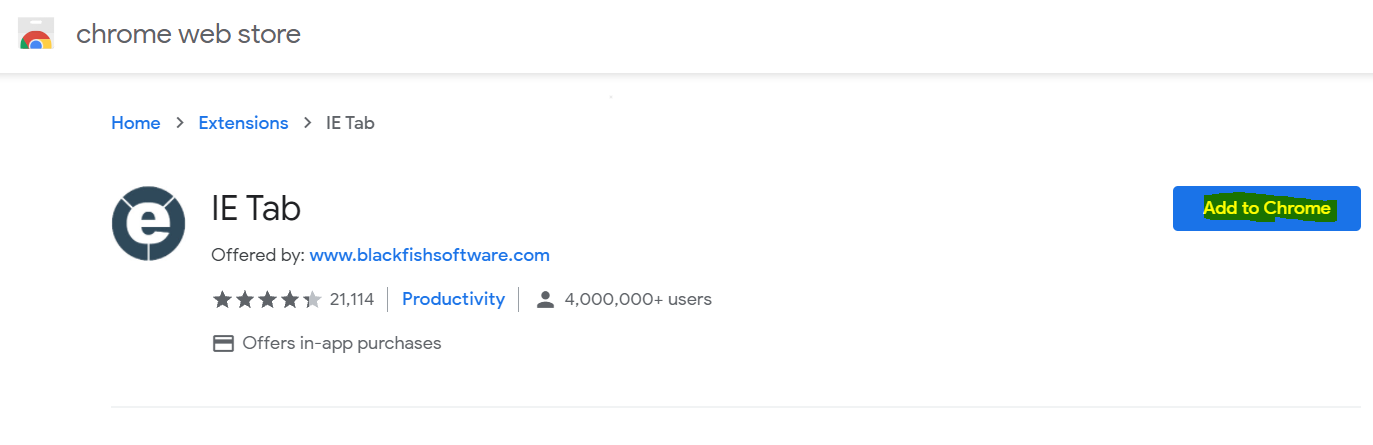Click the Offers in-app purchases label
1373x445 pixels.
pos(341,343)
